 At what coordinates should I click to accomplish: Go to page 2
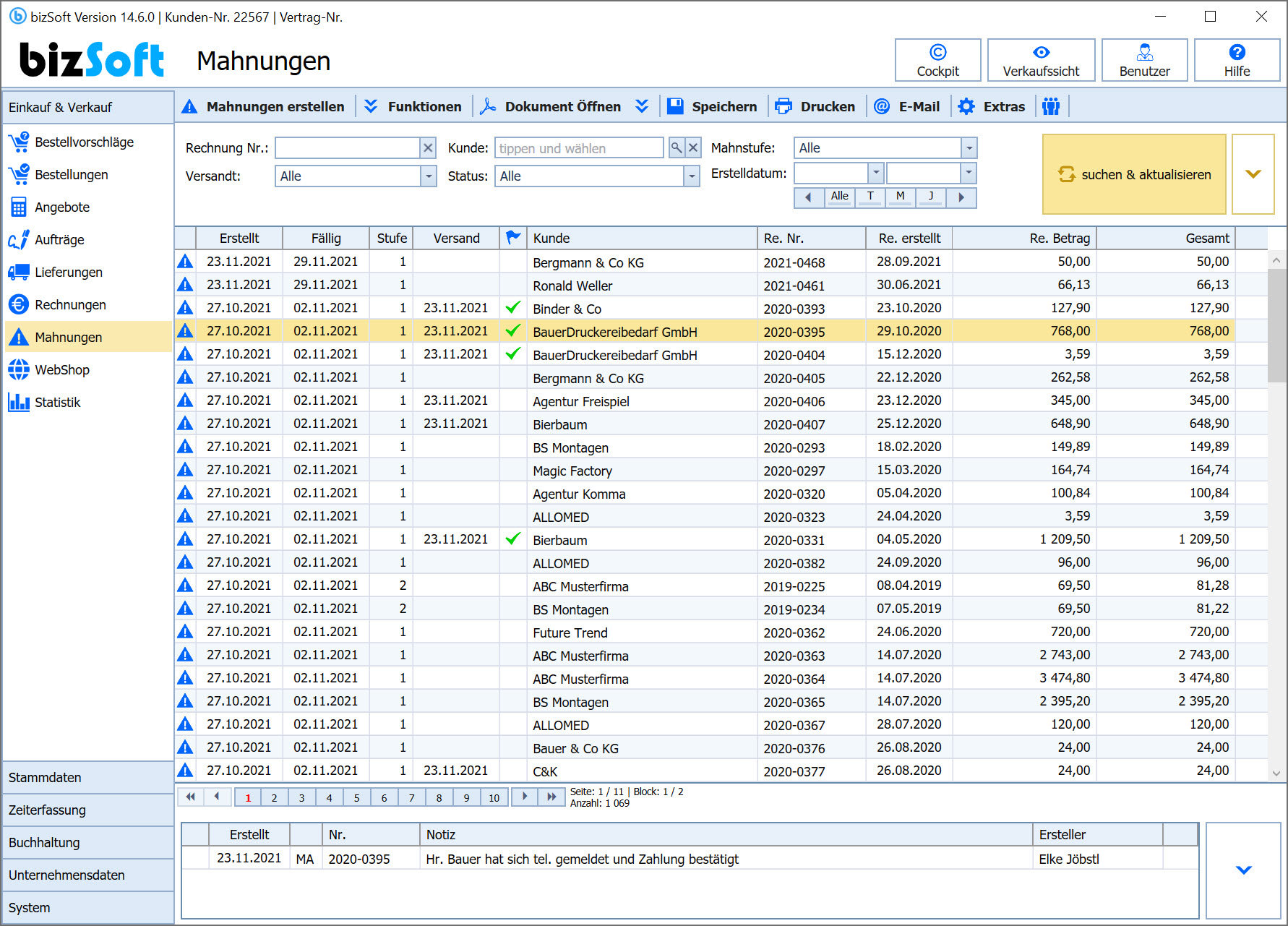[x=274, y=797]
